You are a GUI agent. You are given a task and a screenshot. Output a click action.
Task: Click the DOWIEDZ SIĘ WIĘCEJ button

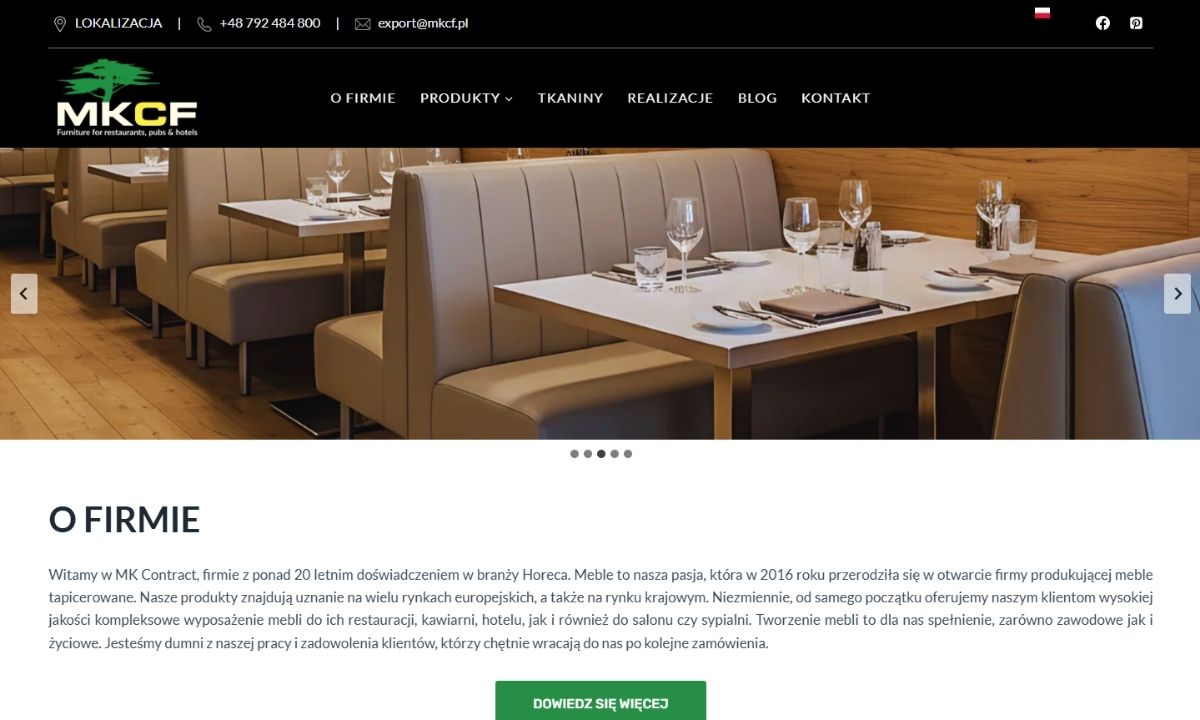(601, 702)
